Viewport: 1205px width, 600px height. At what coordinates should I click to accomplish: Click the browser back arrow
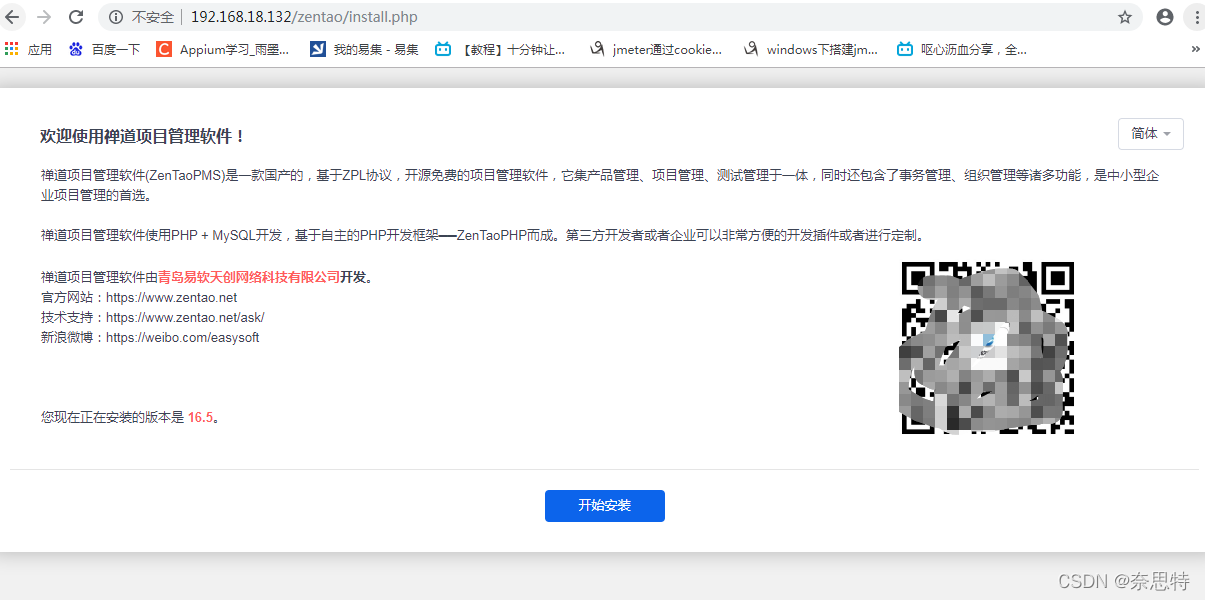click(x=12, y=17)
